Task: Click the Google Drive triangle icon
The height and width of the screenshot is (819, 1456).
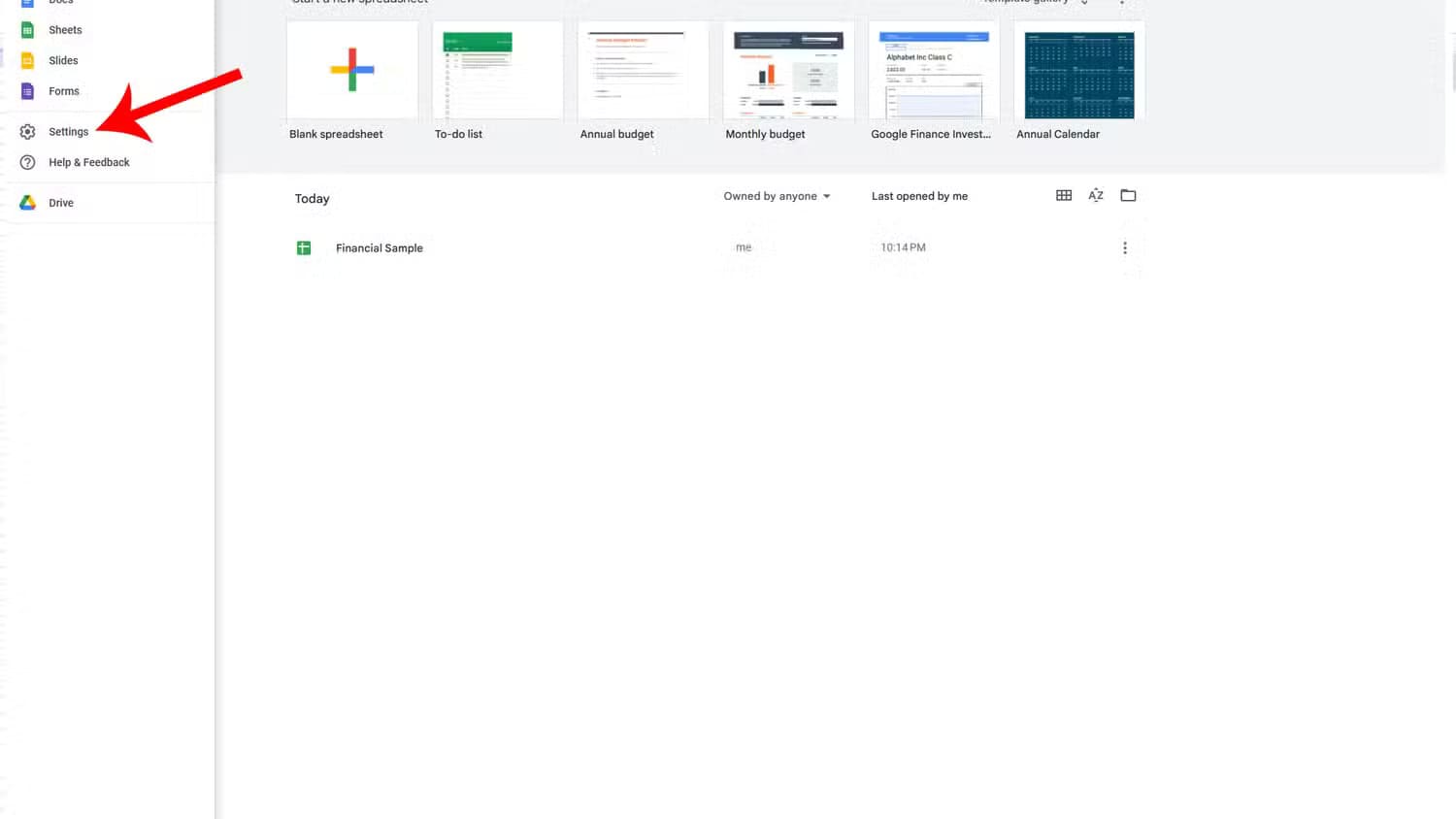Action: click(x=27, y=203)
